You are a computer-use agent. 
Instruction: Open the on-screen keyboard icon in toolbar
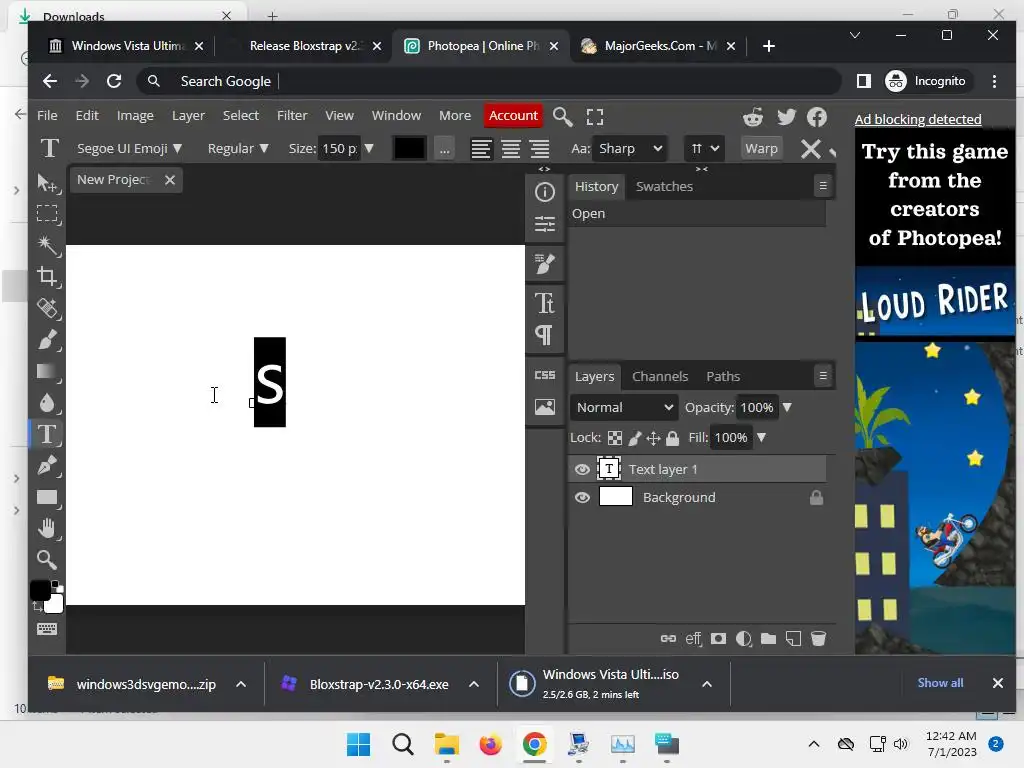point(47,629)
